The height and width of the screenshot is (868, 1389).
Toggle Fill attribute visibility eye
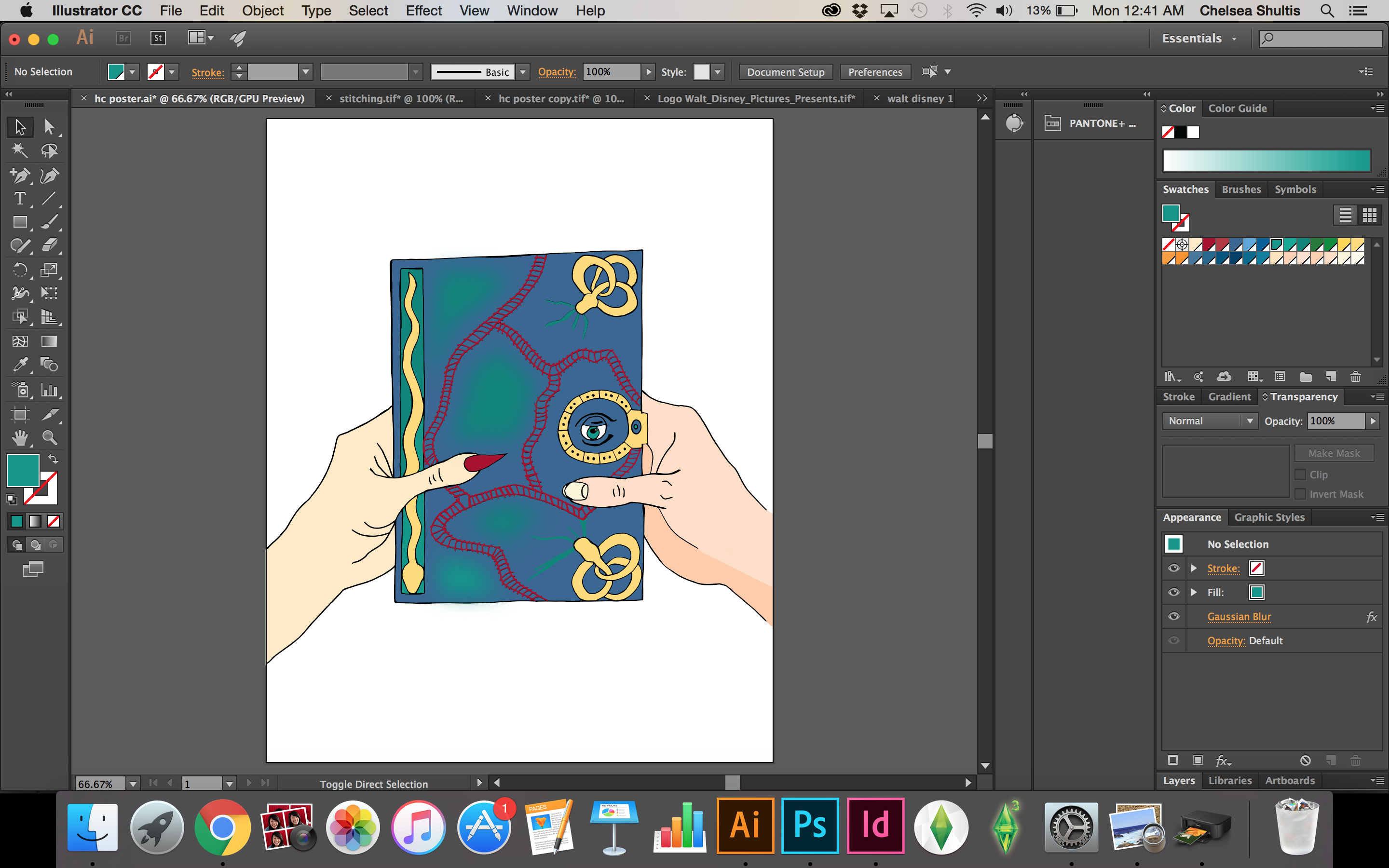[1174, 593]
